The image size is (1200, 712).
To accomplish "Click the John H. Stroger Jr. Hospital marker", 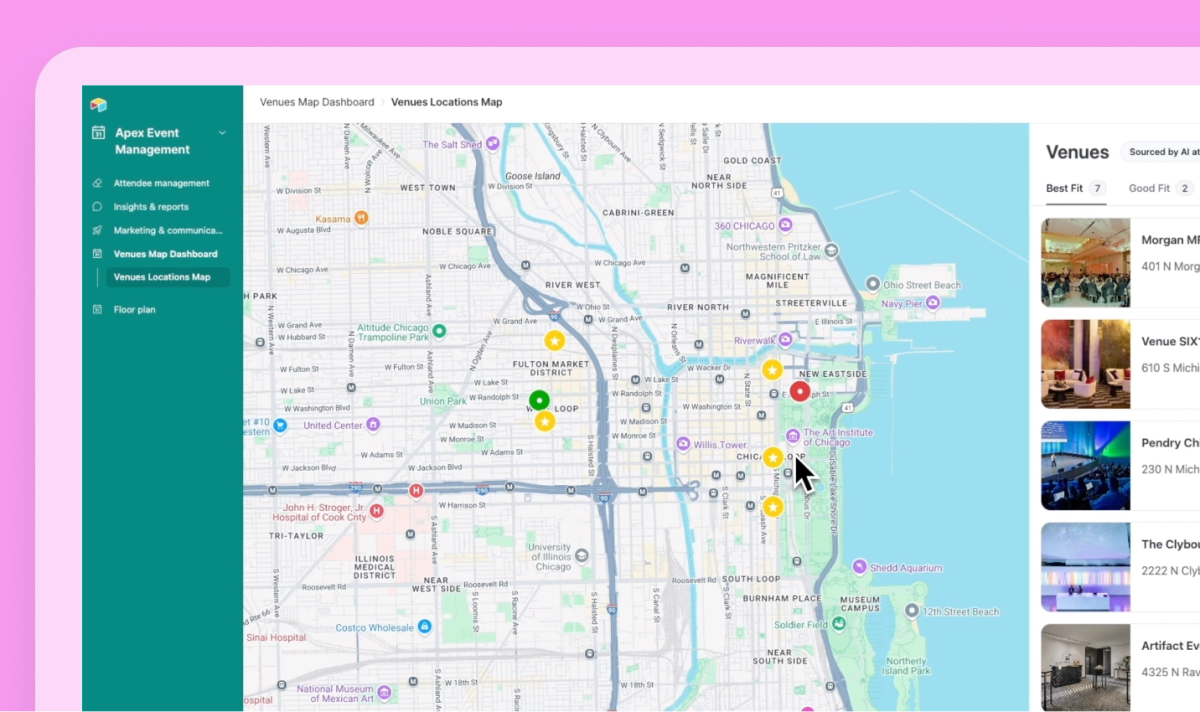I will [376, 511].
